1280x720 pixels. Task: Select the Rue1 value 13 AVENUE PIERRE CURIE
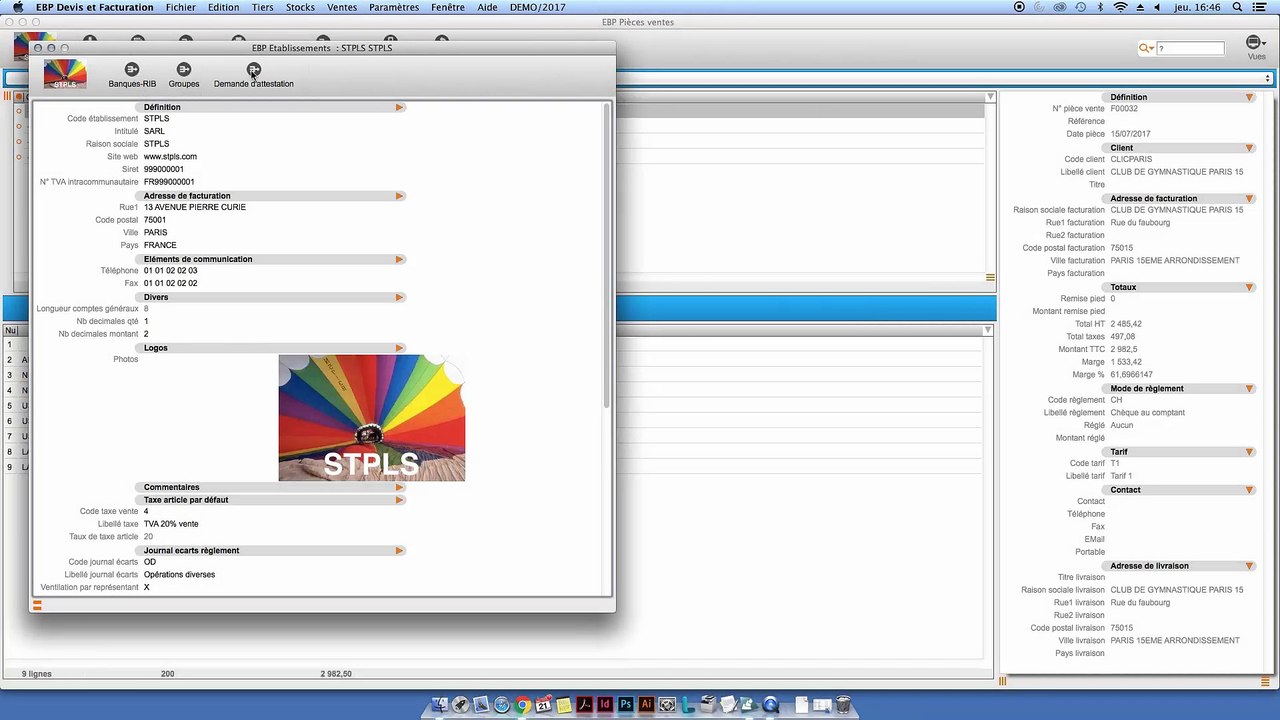click(195, 208)
